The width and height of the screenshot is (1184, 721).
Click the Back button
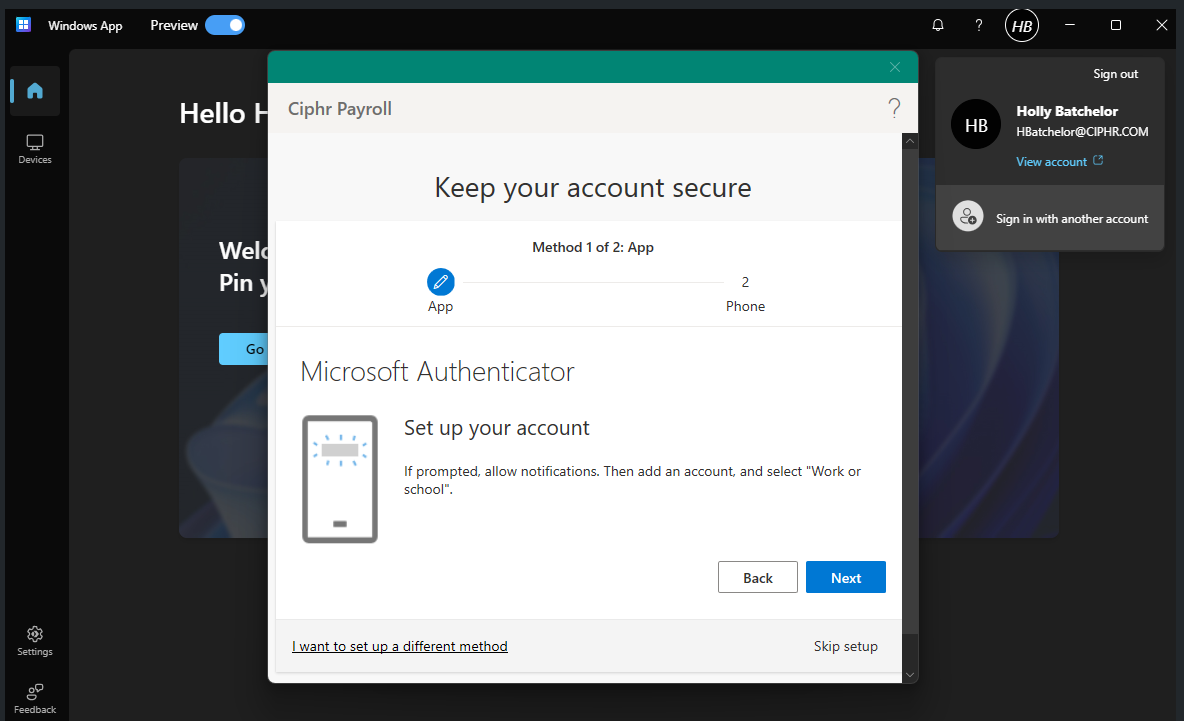pos(757,578)
